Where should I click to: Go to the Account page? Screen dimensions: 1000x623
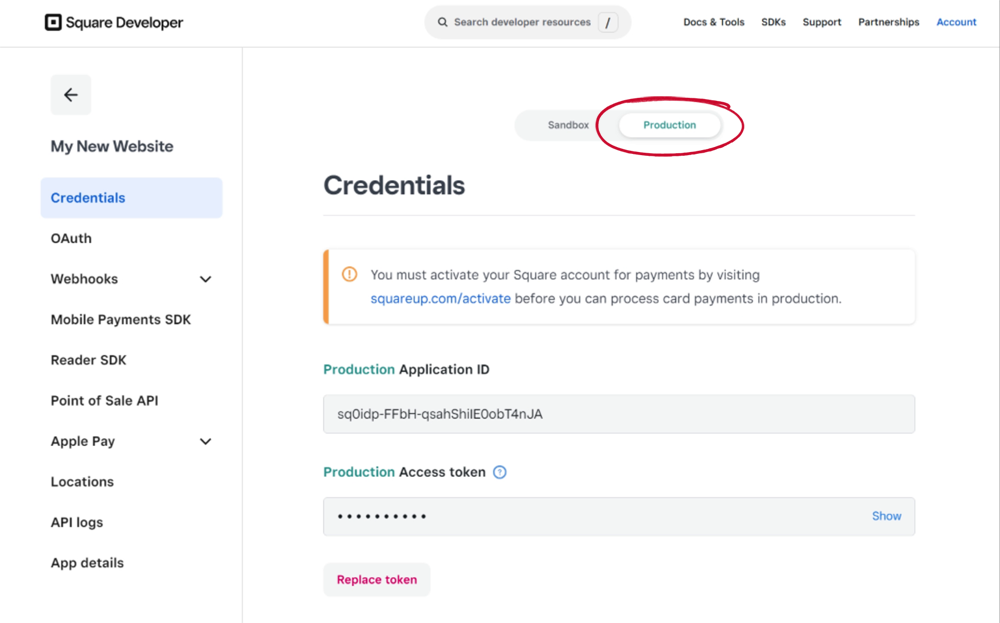[x=956, y=22]
